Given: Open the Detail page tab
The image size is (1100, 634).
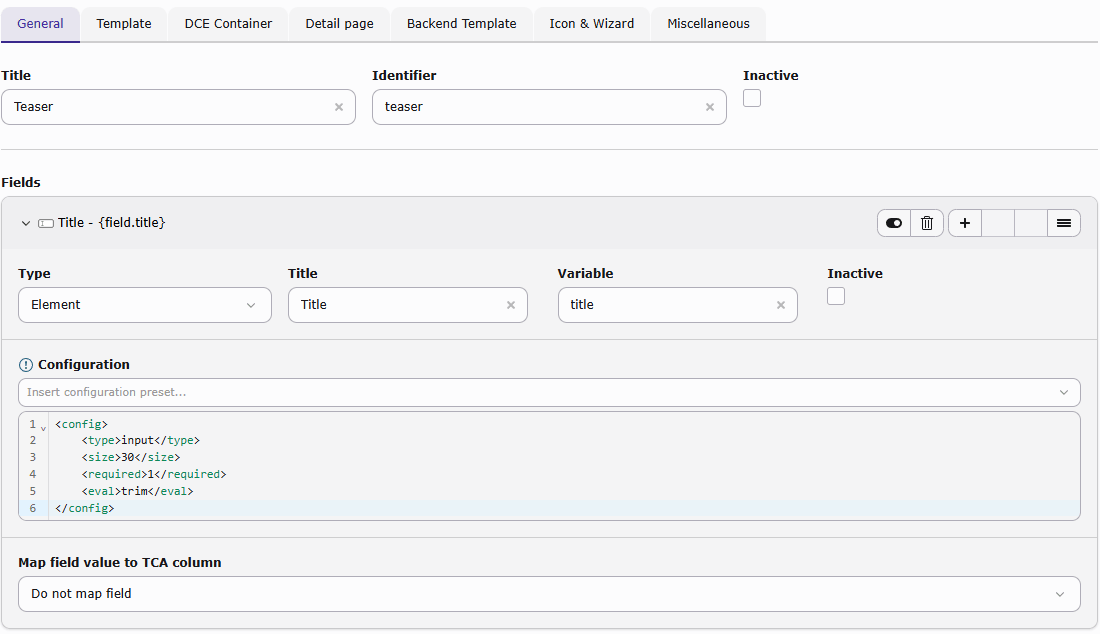Looking at the screenshot, I should point(340,23).
